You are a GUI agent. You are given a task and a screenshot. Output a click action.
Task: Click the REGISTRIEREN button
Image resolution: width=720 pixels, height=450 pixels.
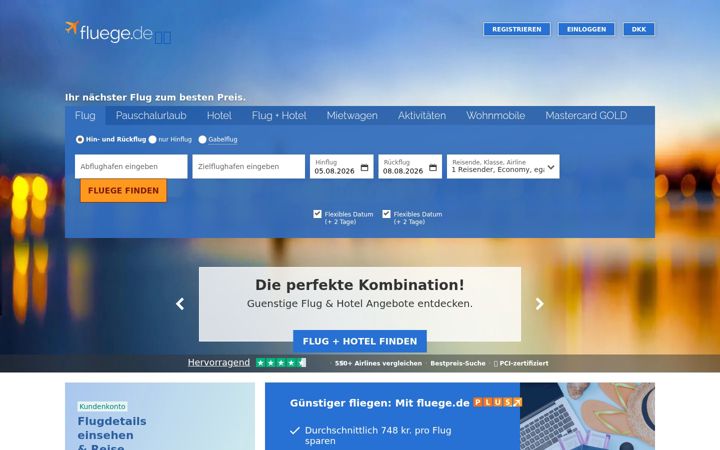(517, 29)
